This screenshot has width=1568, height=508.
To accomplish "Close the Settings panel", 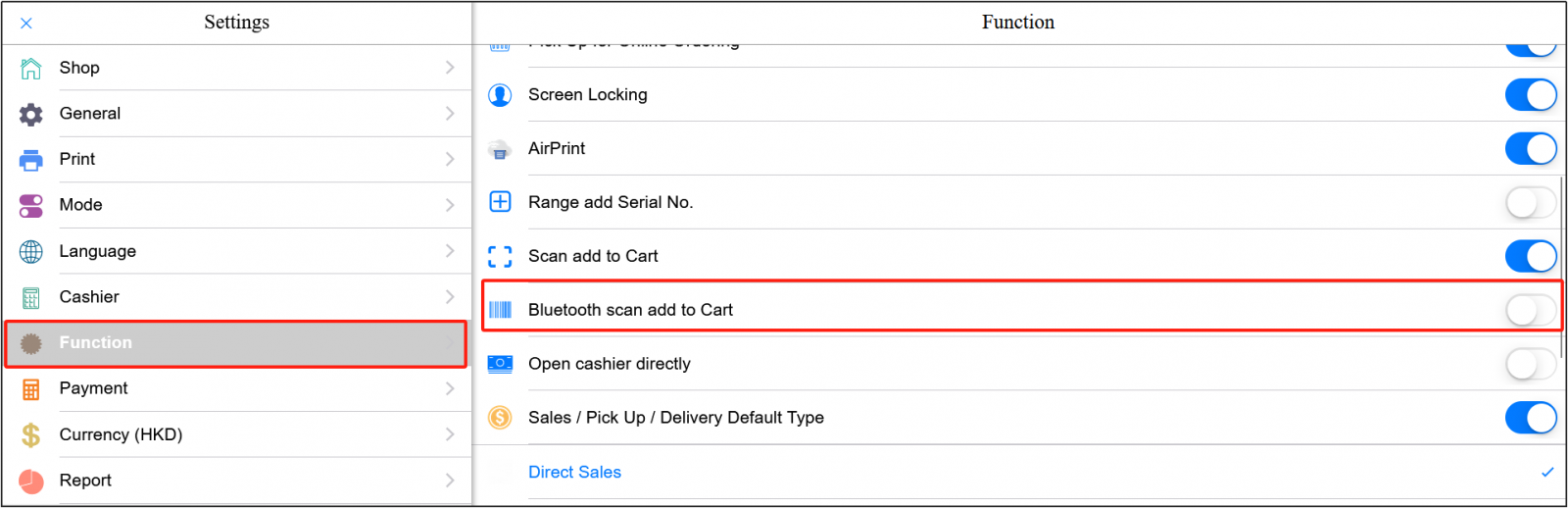I will pyautogui.click(x=26, y=23).
